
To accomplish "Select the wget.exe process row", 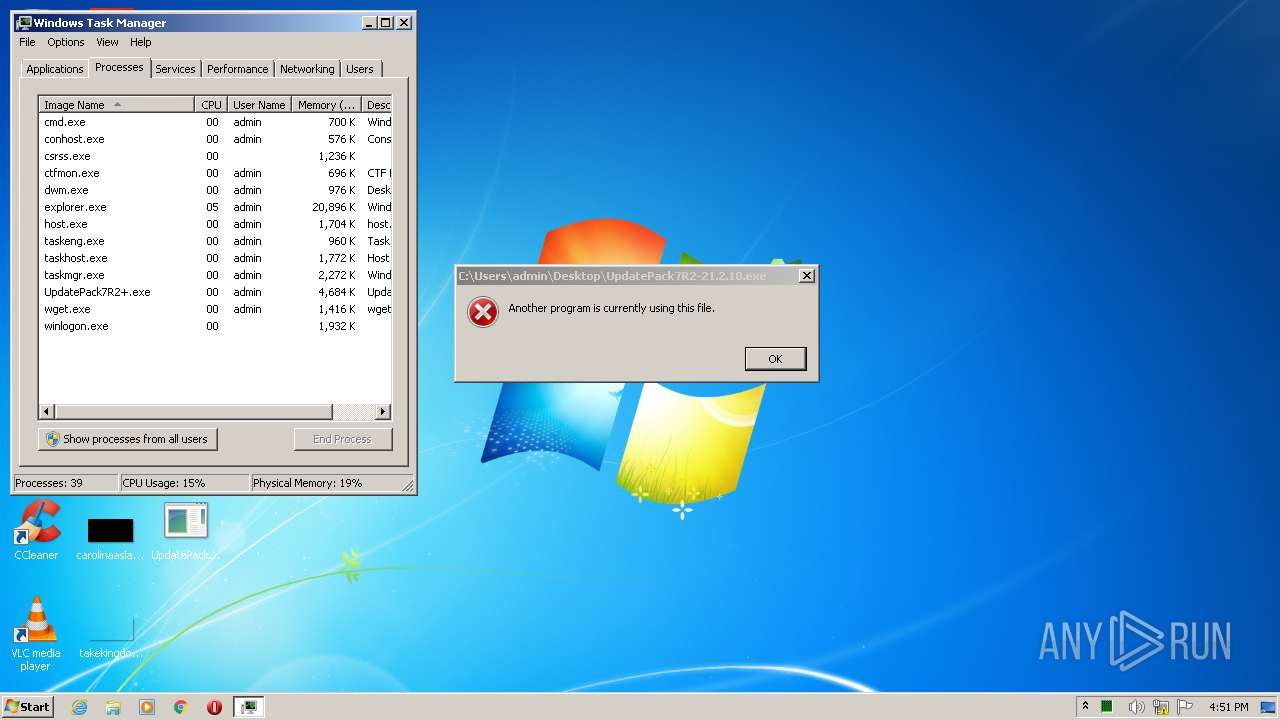I will 215,309.
